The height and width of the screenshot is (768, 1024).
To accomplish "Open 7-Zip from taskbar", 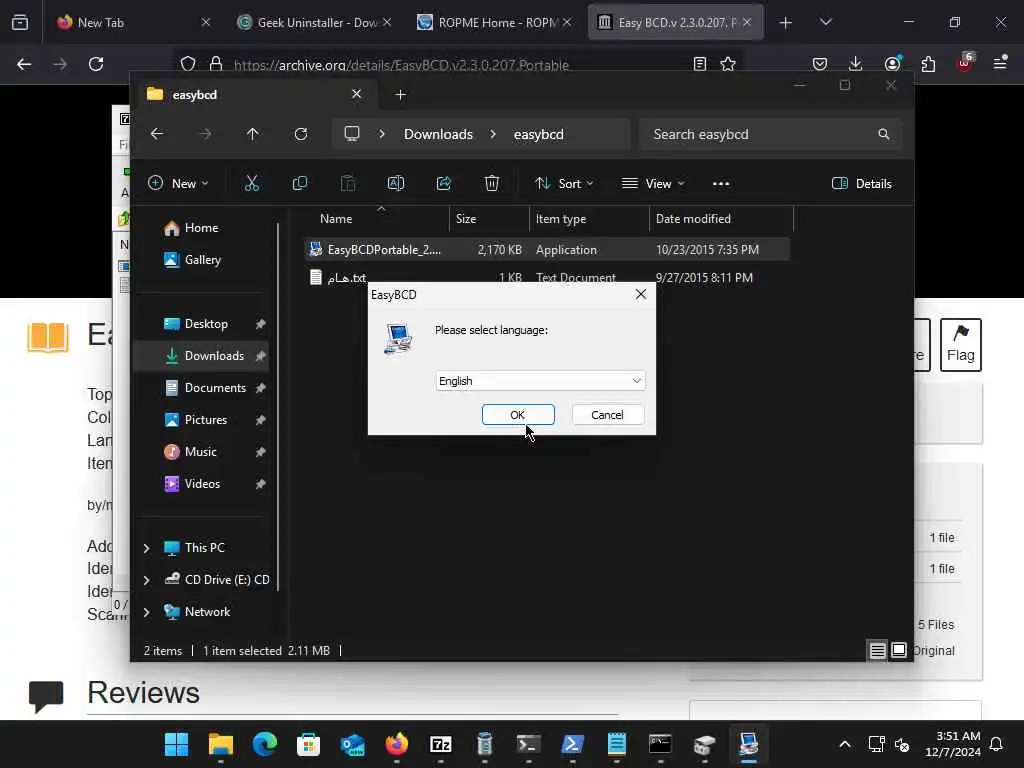I will pos(441,744).
